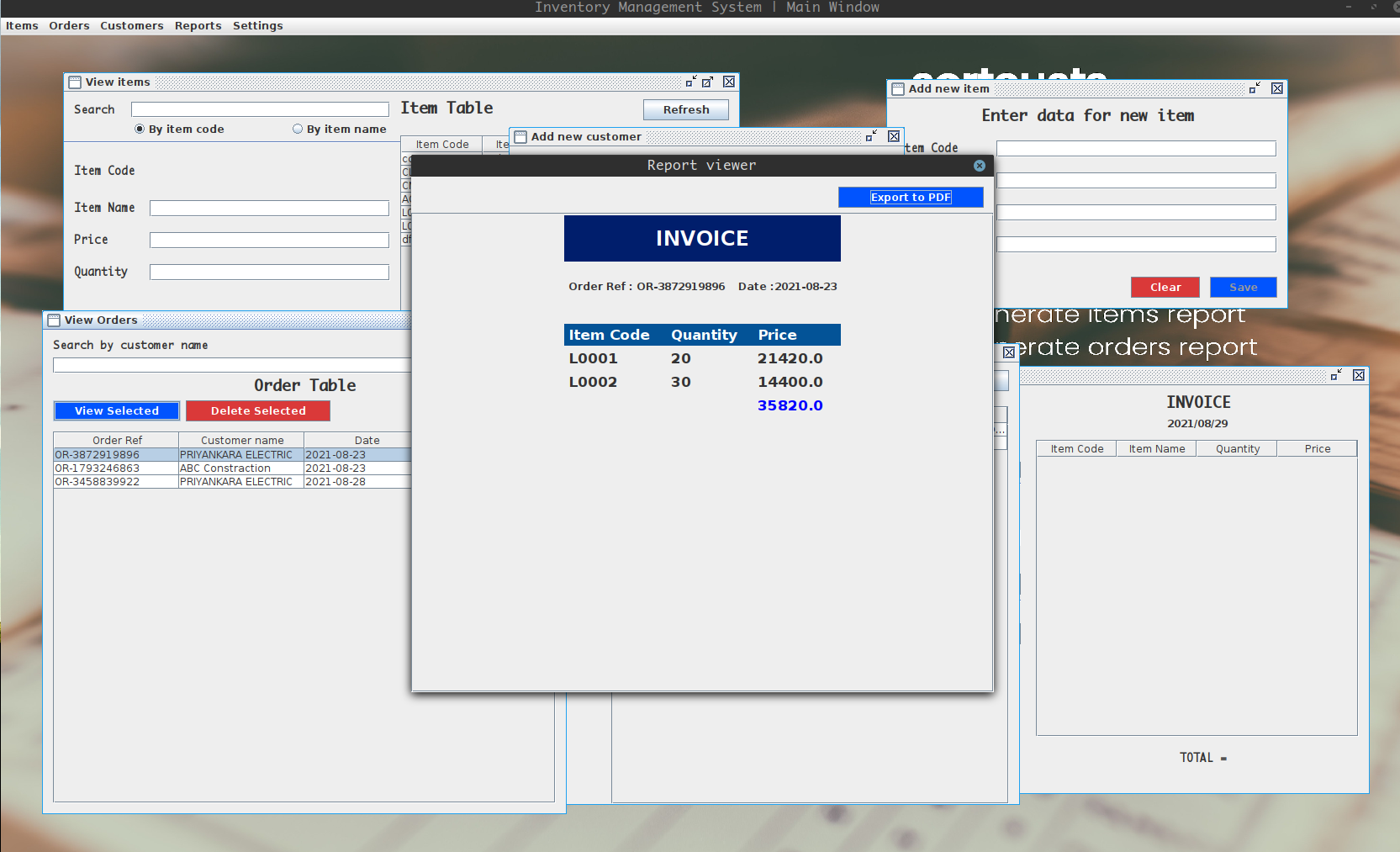Maximize the bottom-right INVOICE window
The image size is (1400, 852).
click(1336, 375)
